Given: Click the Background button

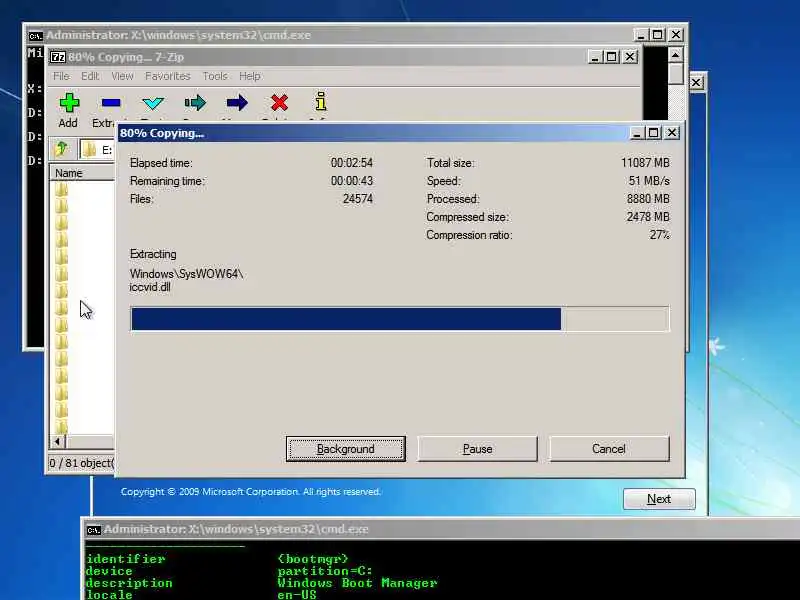Looking at the screenshot, I should point(346,449).
